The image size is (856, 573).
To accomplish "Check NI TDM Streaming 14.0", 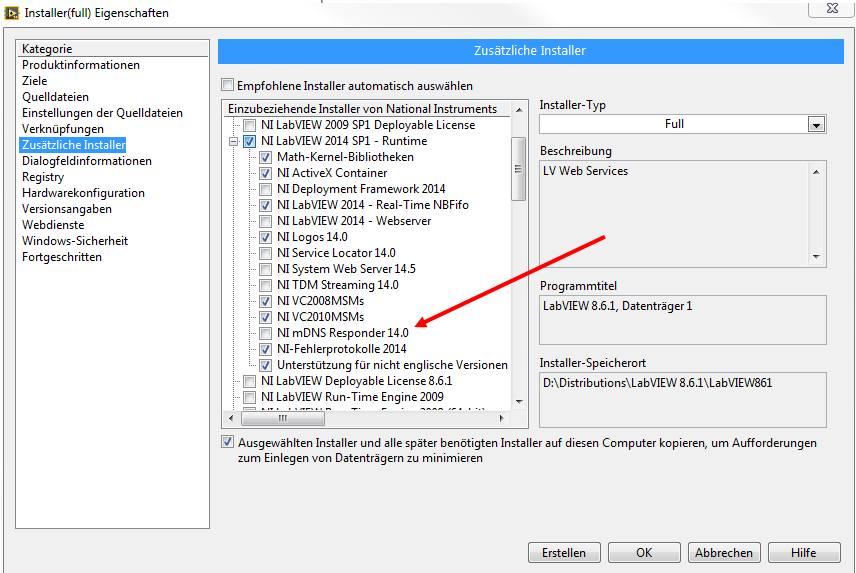I will [x=265, y=285].
